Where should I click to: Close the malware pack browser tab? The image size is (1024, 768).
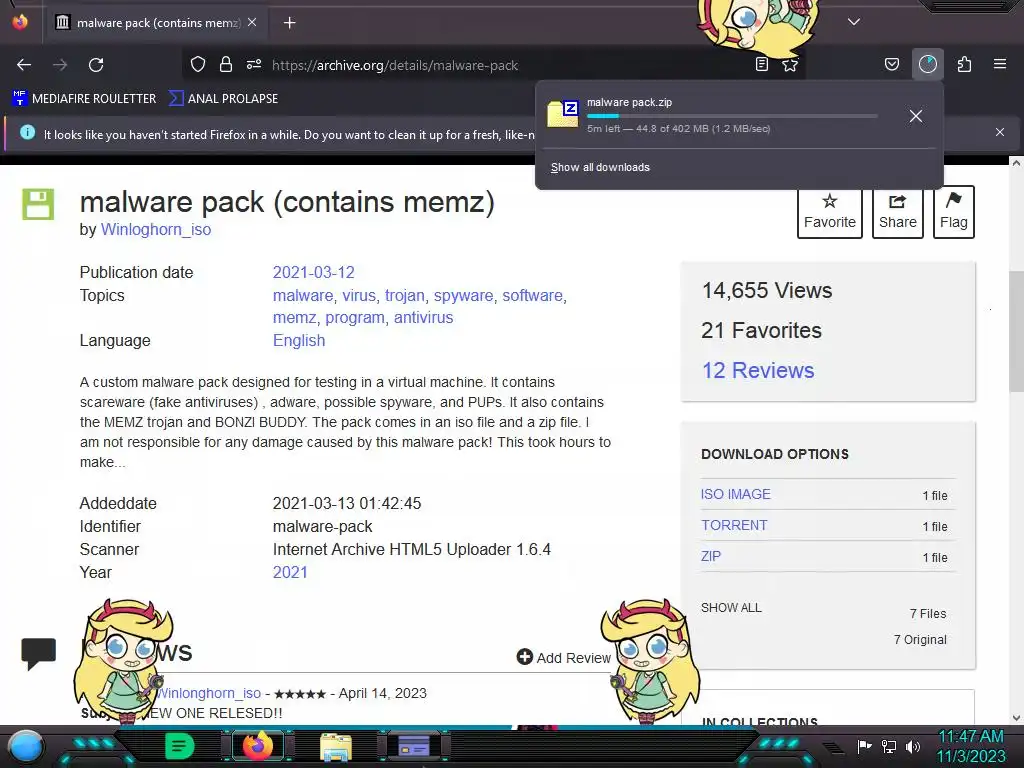click(x=252, y=22)
